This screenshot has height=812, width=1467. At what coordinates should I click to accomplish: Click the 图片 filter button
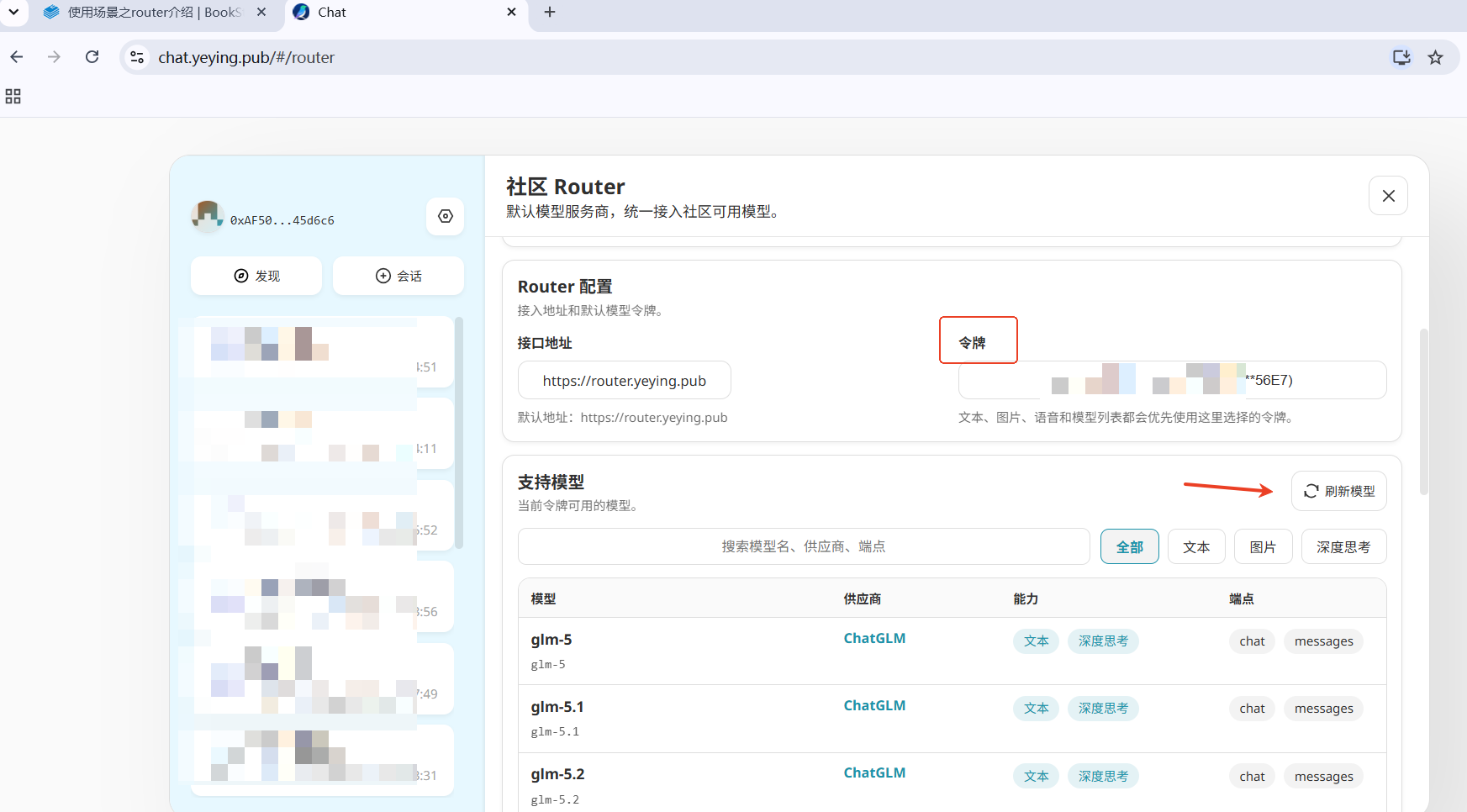pyautogui.click(x=1263, y=547)
